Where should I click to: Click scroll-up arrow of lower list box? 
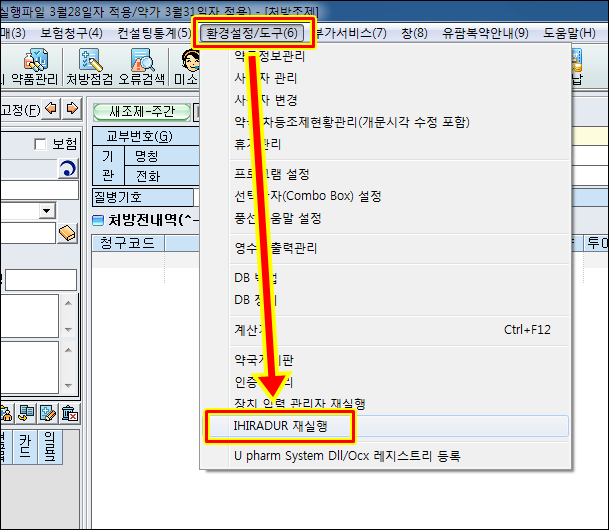pos(68,350)
